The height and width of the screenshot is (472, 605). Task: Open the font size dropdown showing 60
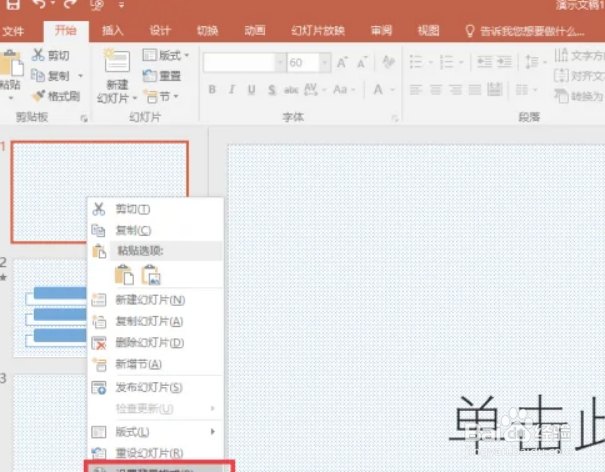(325, 63)
